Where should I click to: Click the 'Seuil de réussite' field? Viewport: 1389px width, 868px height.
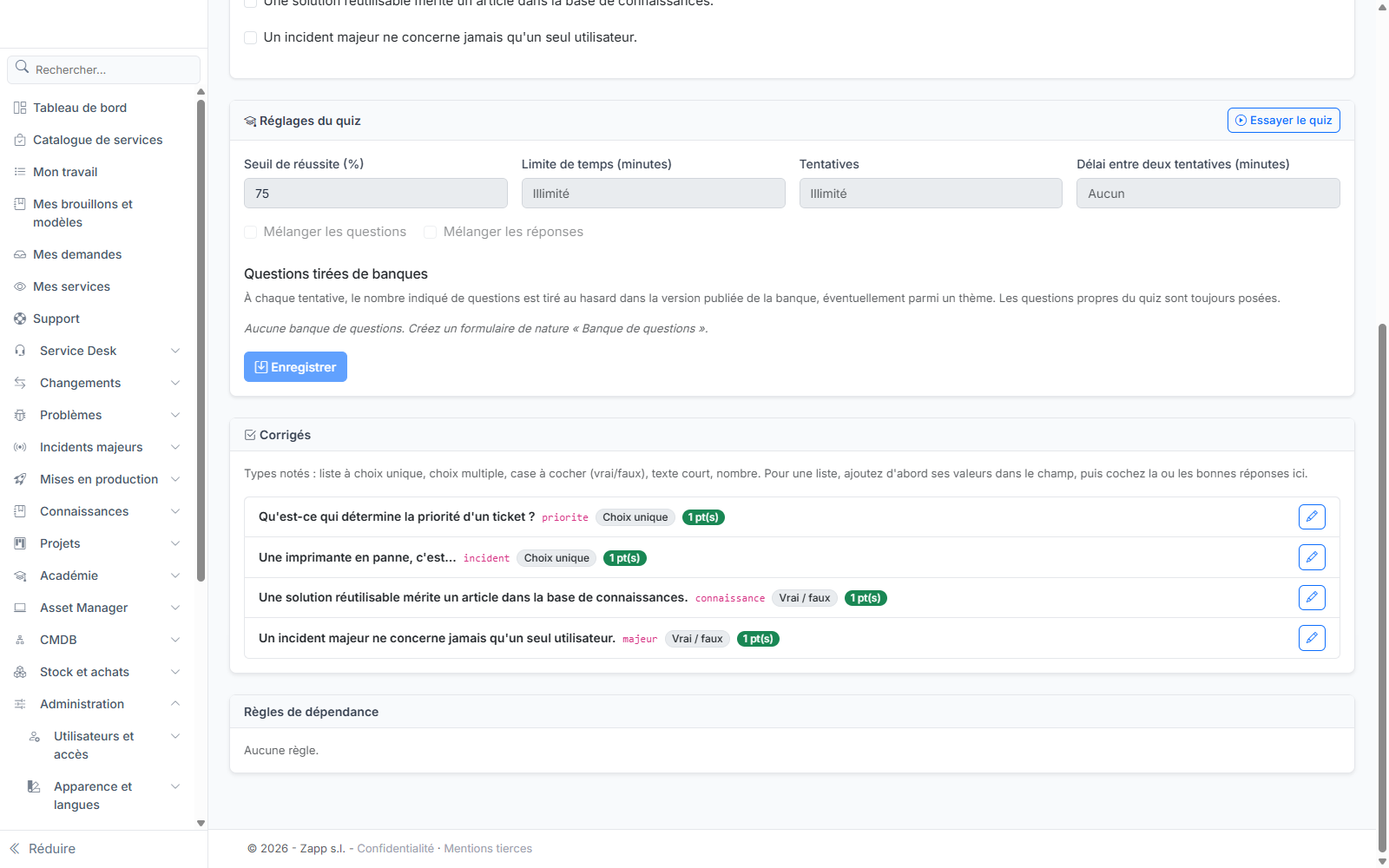pos(376,193)
